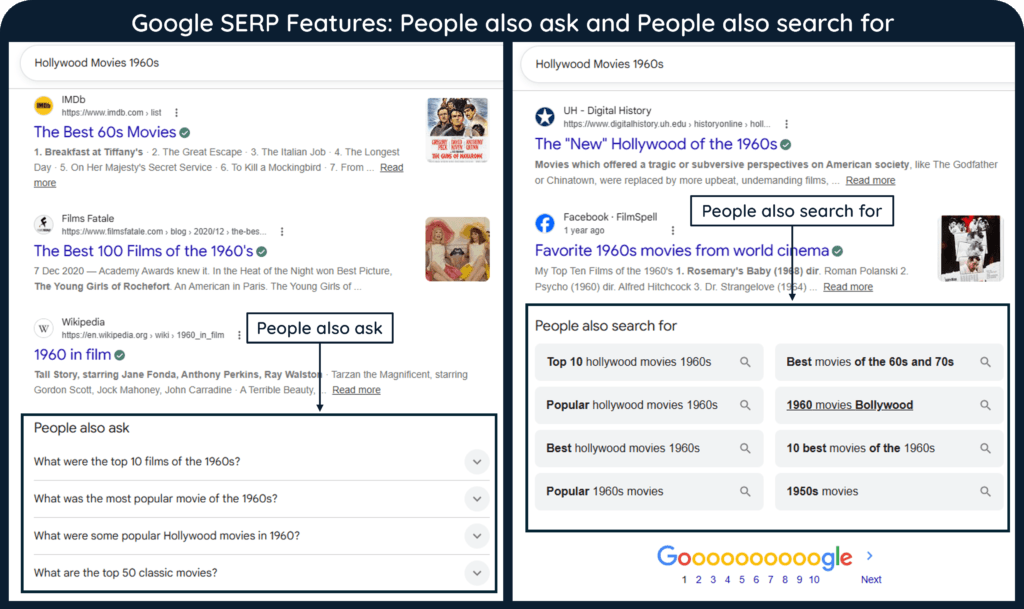Viewport: 1024px width, 609px height.
Task: Click the UH Digital History star favicon
Action: pyautogui.click(x=545, y=117)
